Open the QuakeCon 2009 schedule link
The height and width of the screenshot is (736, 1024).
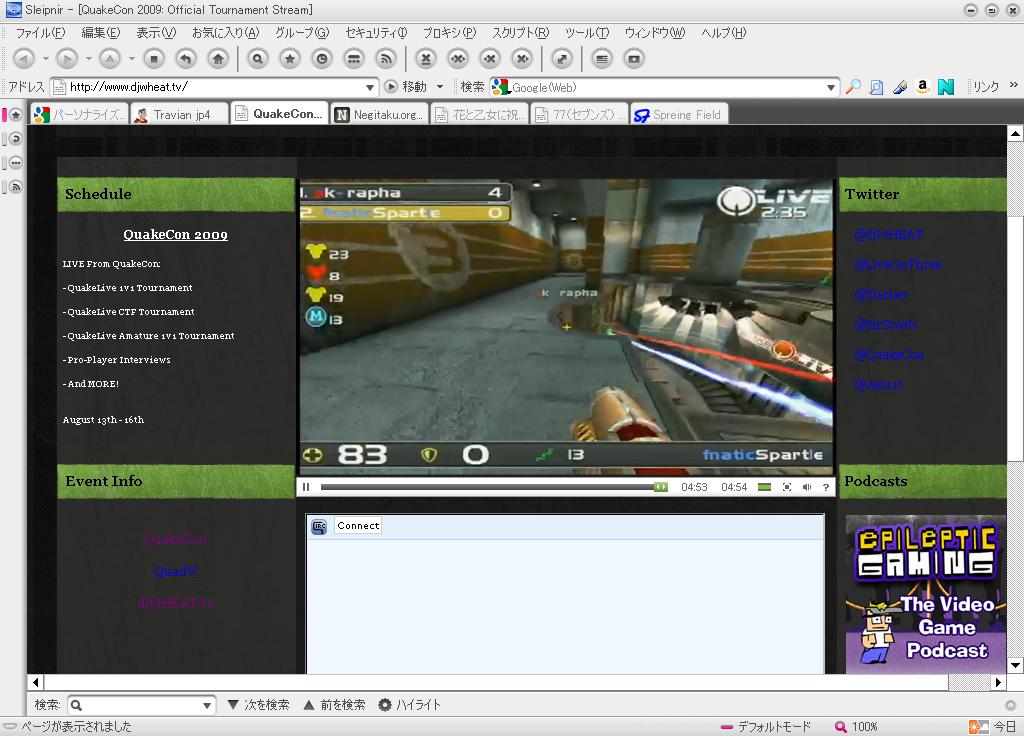pos(176,234)
